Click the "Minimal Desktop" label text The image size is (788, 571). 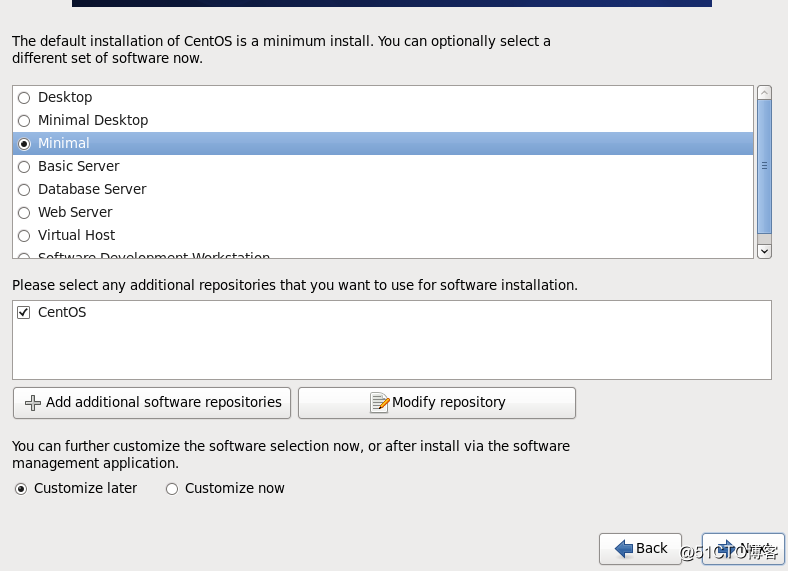[93, 120]
